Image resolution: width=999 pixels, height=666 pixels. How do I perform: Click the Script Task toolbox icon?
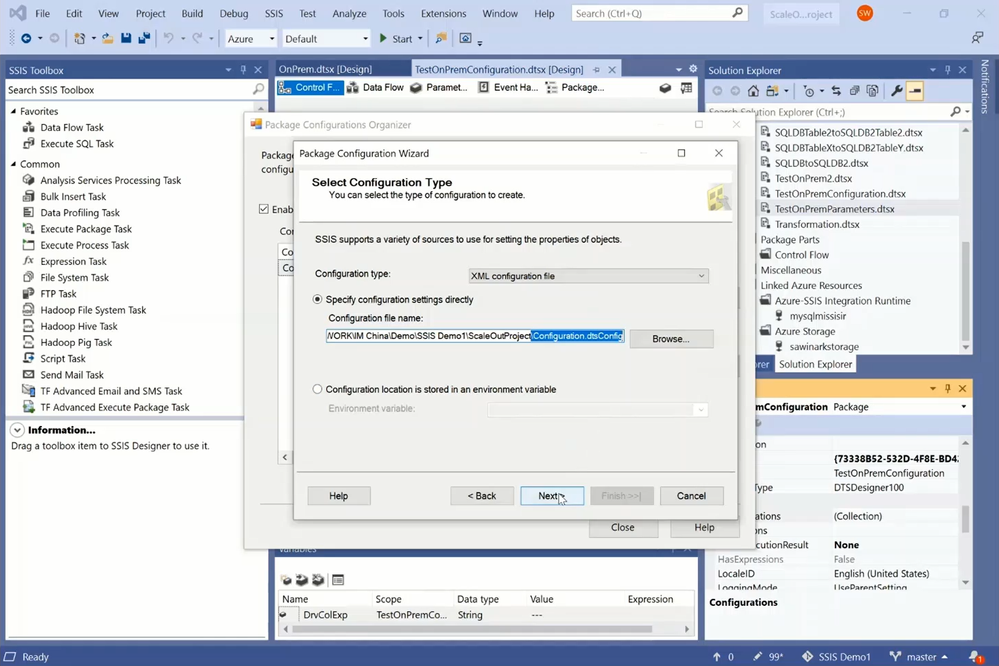click(29, 358)
